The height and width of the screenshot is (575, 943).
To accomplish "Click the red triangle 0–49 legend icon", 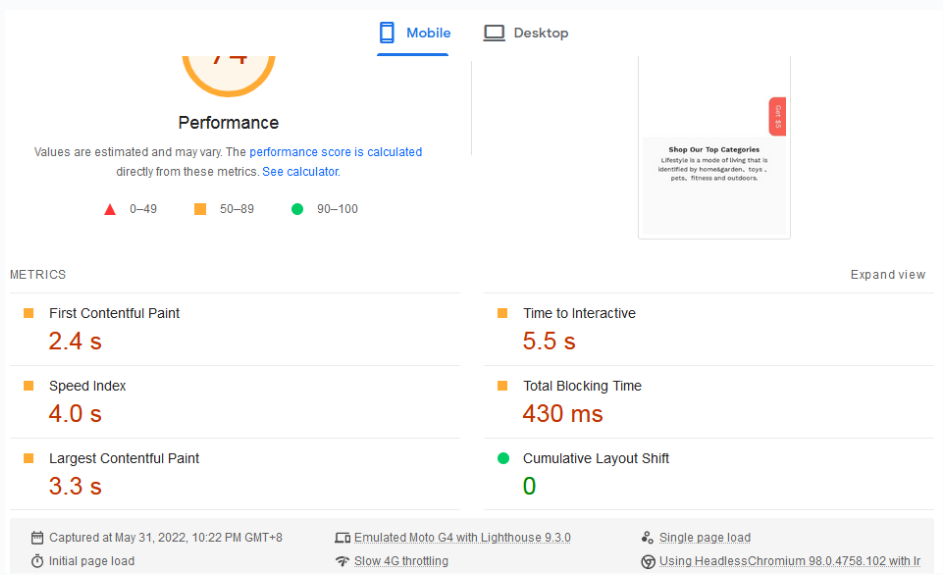I will pyautogui.click(x=110, y=209).
